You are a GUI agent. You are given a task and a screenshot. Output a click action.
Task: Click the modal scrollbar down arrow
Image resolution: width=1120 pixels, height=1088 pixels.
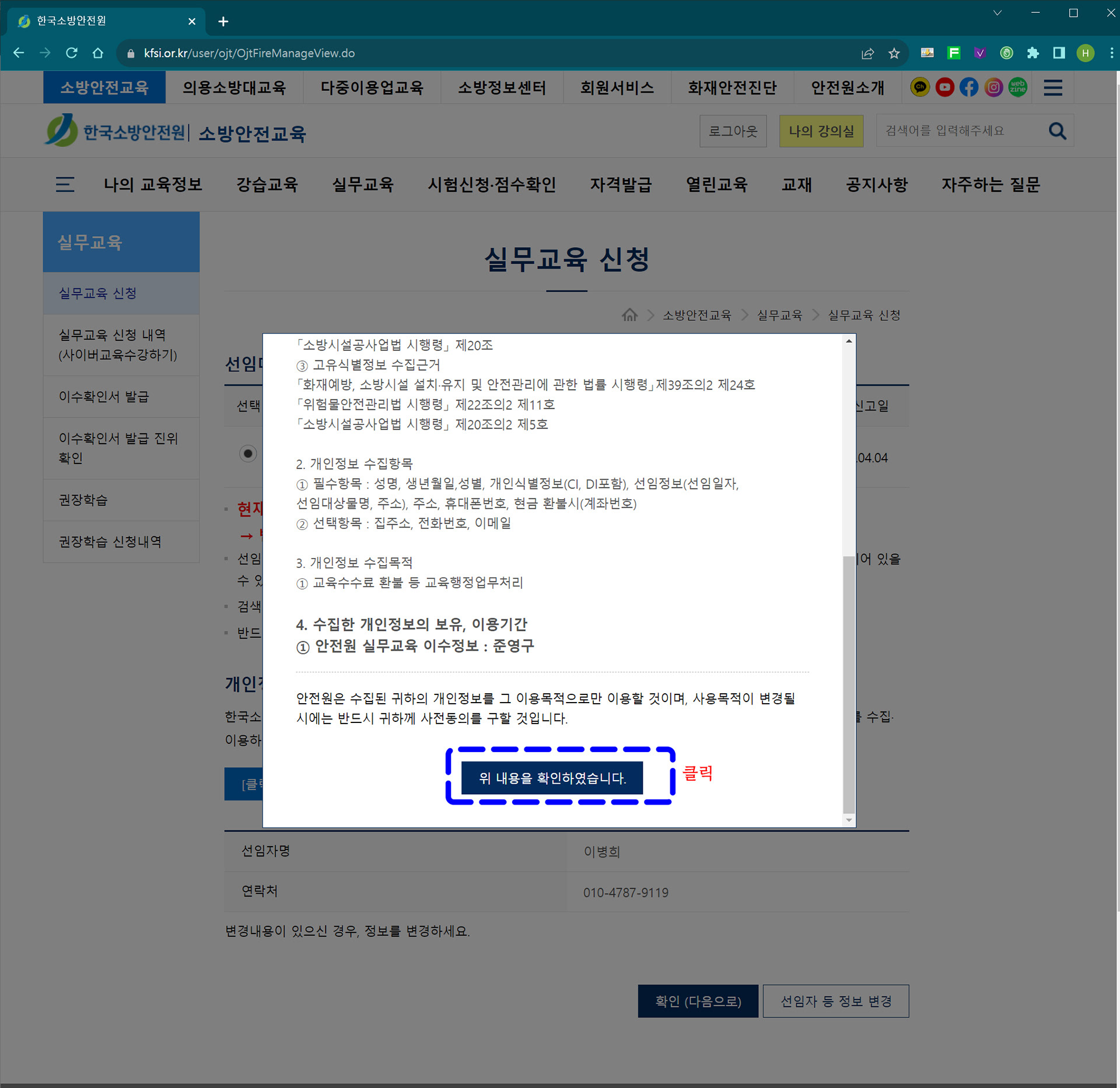pos(849,820)
